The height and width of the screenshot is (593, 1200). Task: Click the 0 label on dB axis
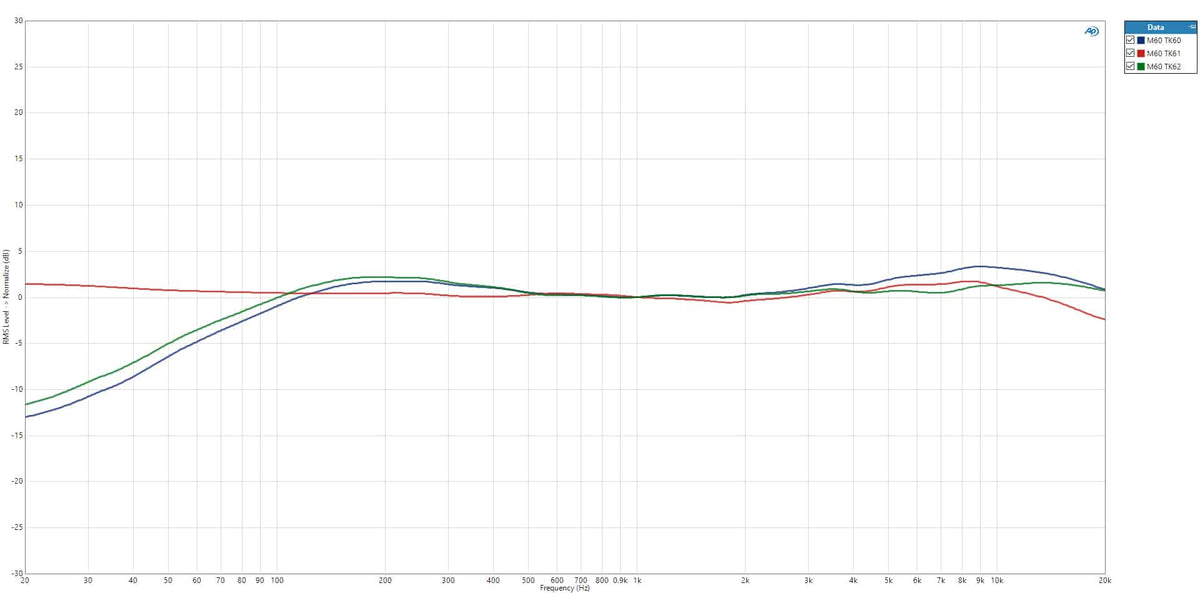(x=20, y=297)
